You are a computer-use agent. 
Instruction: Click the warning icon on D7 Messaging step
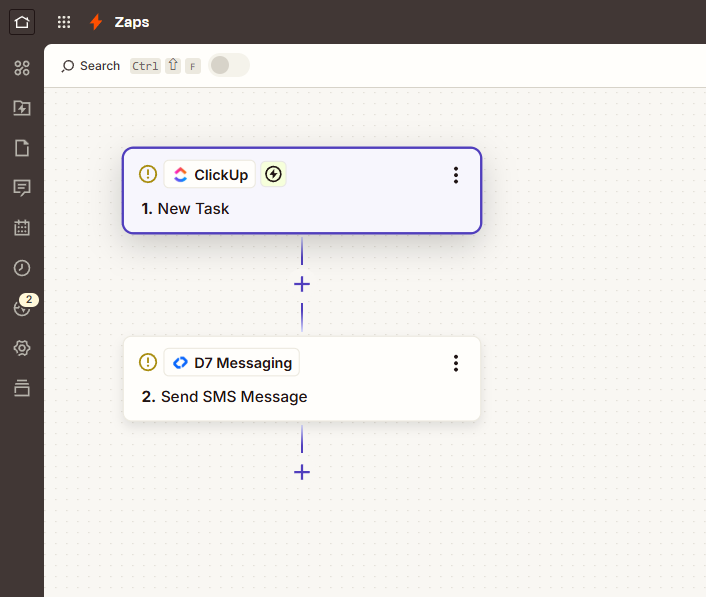coord(148,362)
